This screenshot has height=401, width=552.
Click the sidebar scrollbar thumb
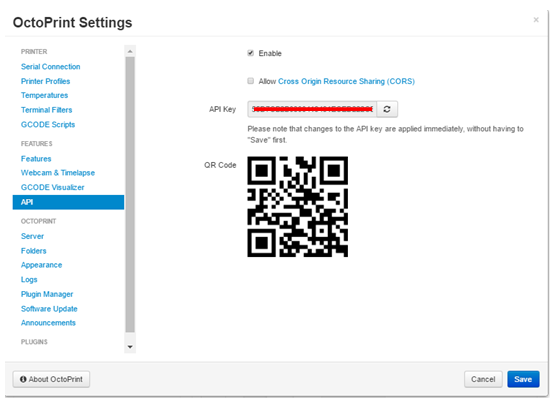130,194
